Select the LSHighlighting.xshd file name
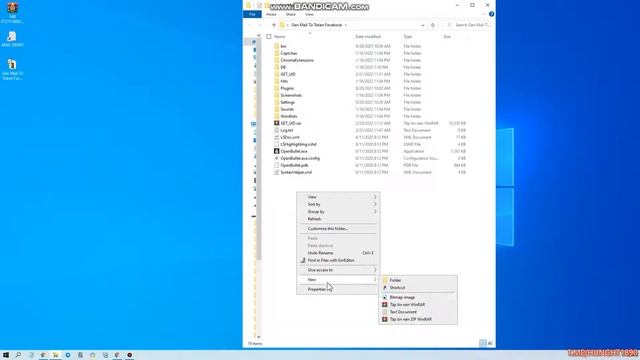Image resolution: width=640 pixels, height=360 pixels. (x=298, y=144)
